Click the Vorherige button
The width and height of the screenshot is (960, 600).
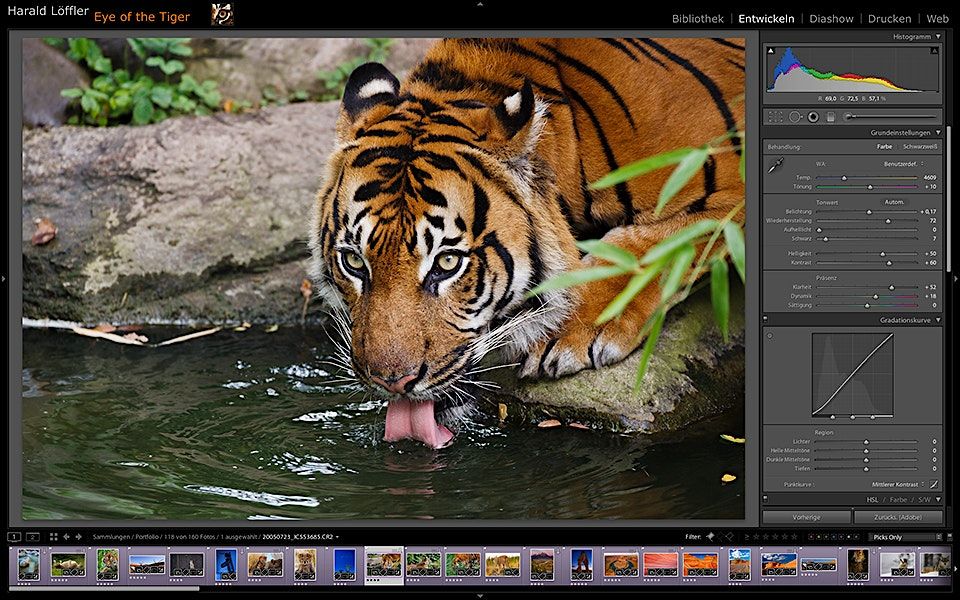tap(806, 517)
